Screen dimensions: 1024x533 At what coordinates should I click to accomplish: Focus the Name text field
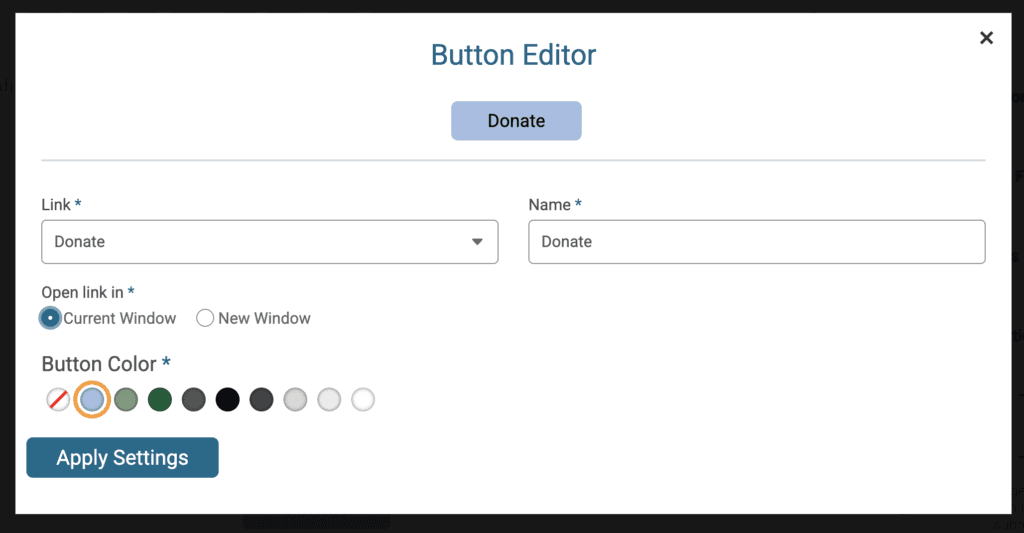point(757,242)
